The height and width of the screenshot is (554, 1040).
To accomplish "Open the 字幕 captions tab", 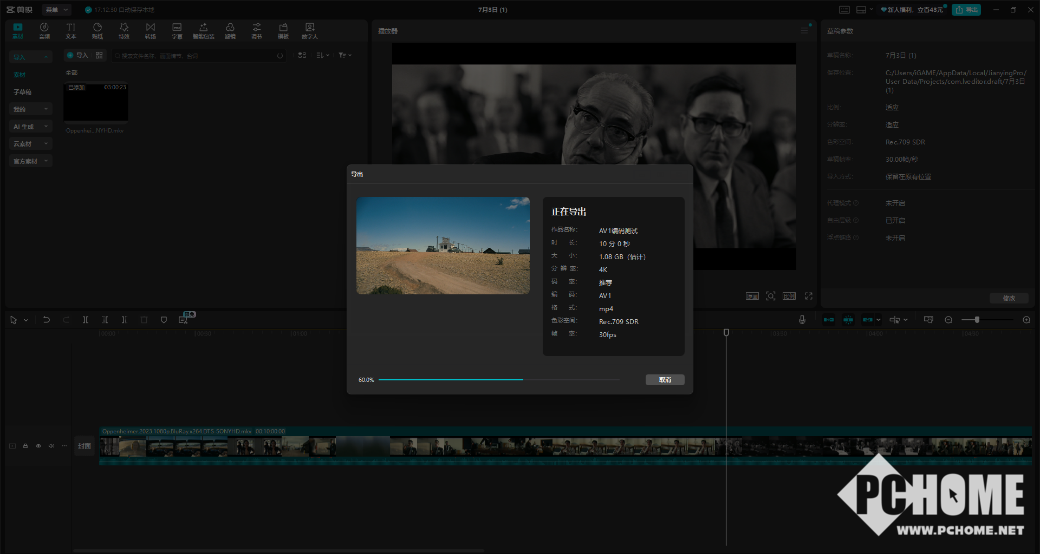I will coord(177,31).
